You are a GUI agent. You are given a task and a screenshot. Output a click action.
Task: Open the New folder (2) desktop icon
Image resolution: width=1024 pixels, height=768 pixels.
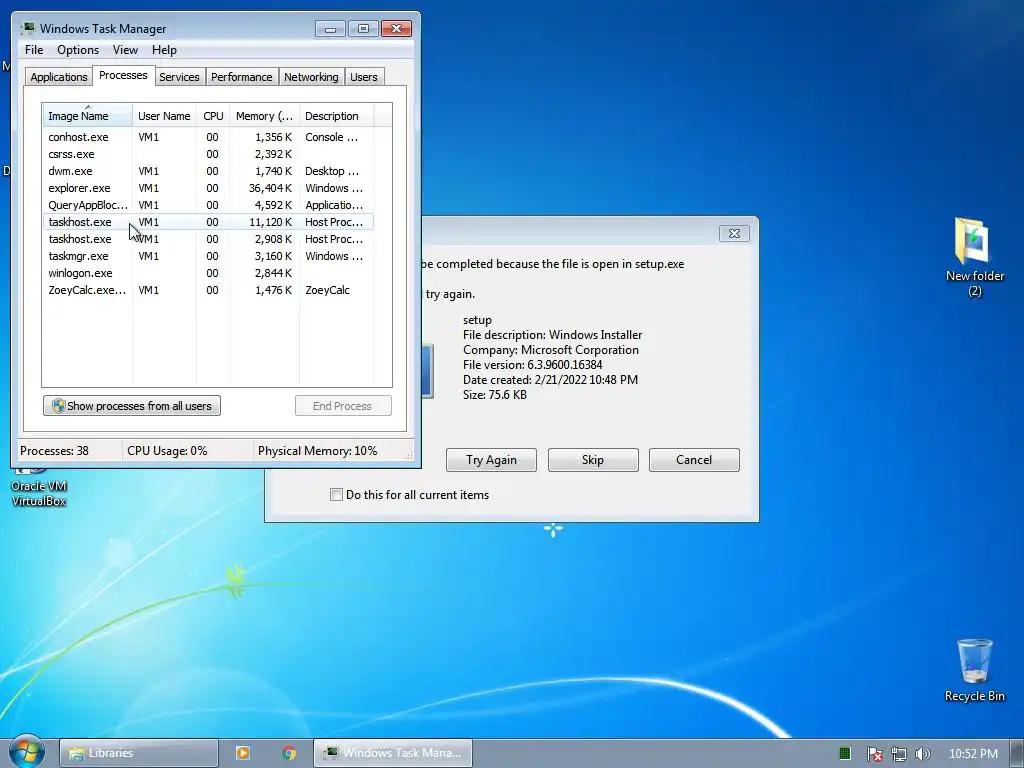pos(974,257)
